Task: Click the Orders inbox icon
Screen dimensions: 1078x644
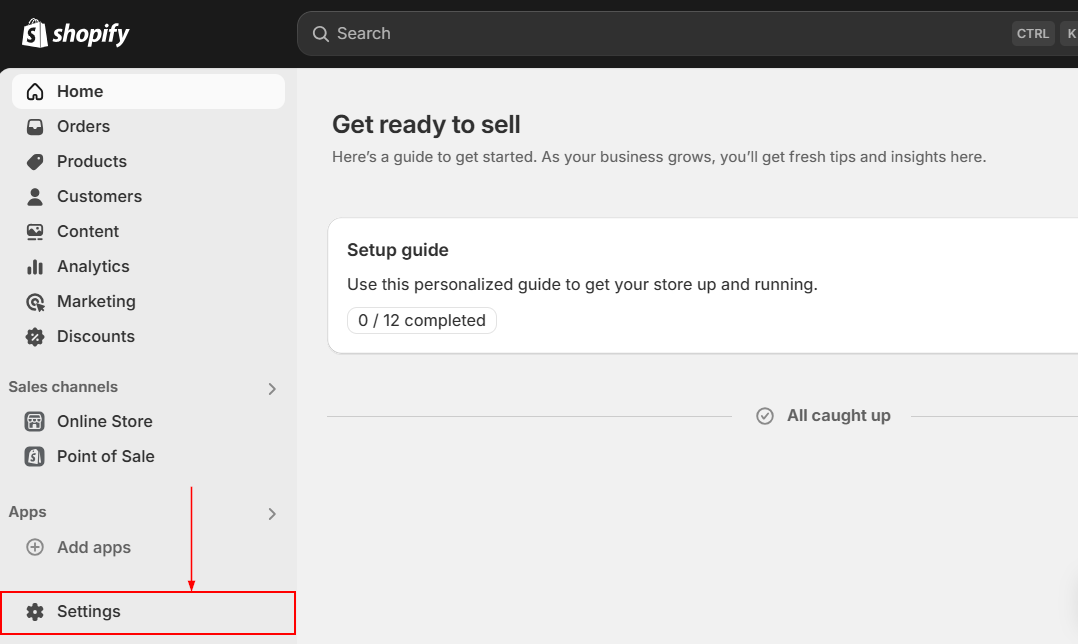Action: (35, 127)
